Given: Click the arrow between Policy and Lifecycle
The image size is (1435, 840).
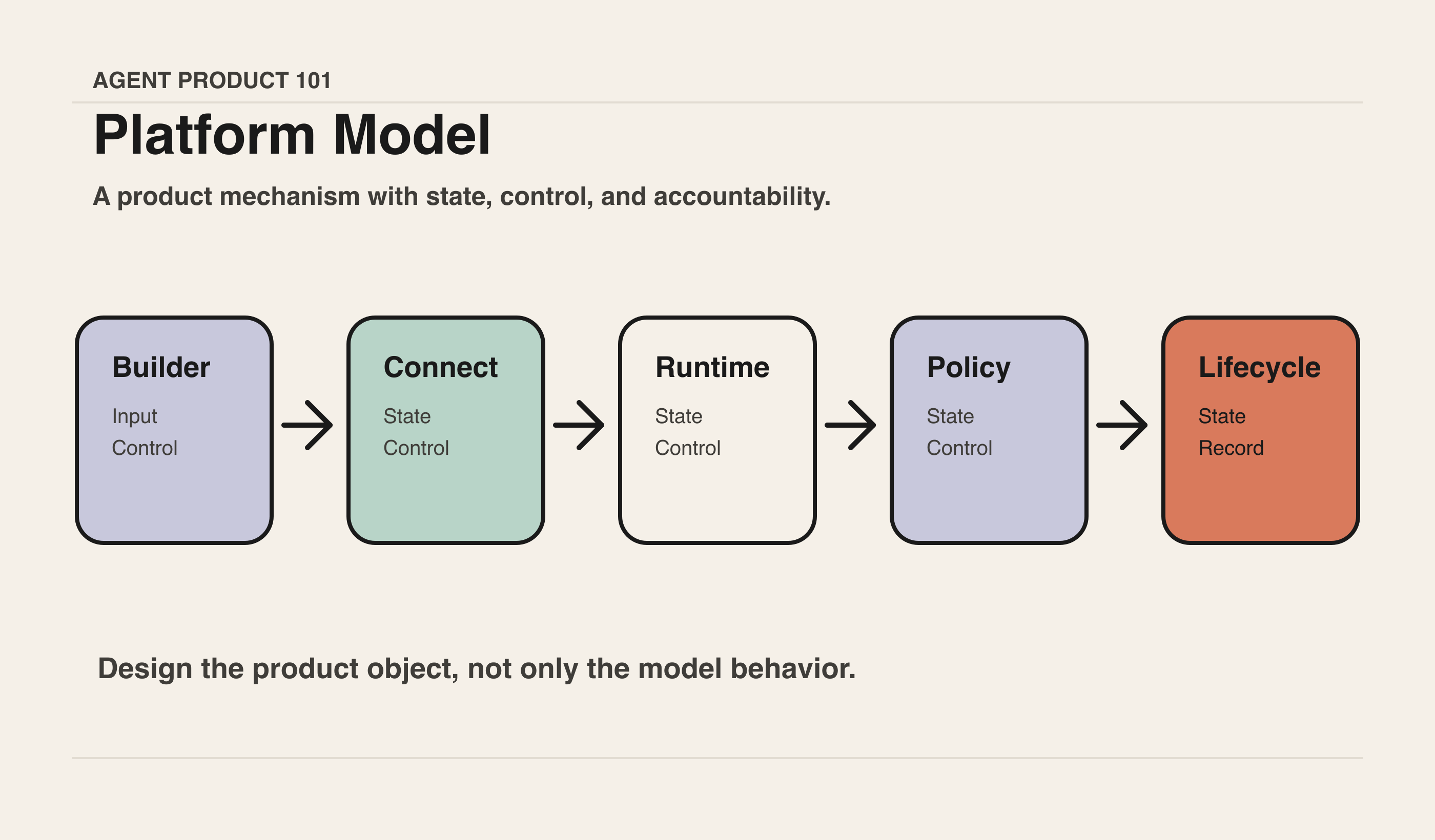Looking at the screenshot, I should click(1122, 425).
